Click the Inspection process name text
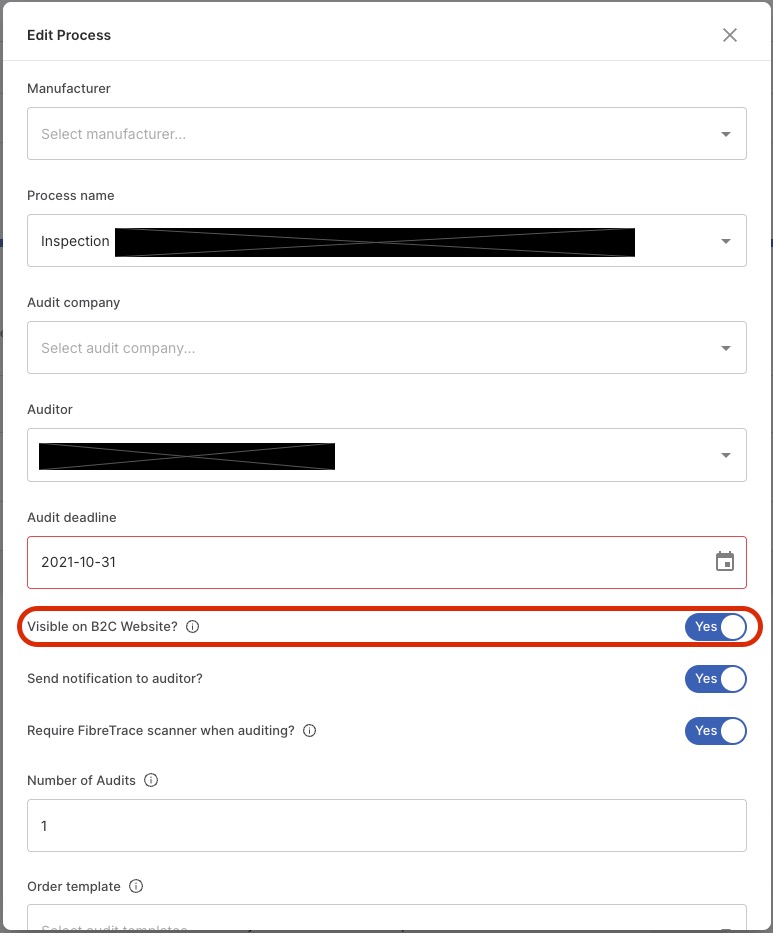Viewport: 773px width, 933px height. tap(75, 241)
